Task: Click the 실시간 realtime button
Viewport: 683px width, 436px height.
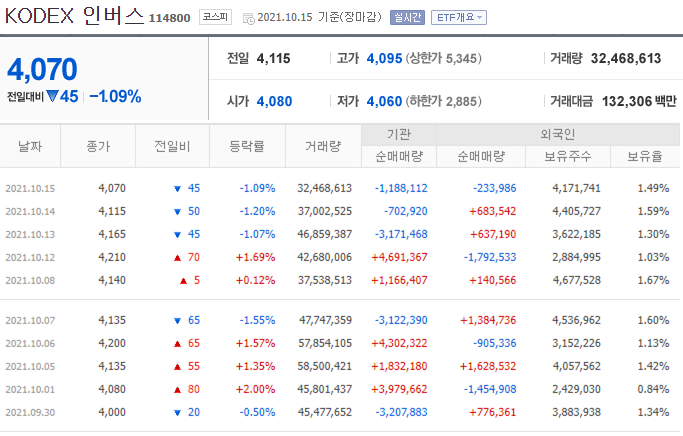Action: [x=407, y=17]
